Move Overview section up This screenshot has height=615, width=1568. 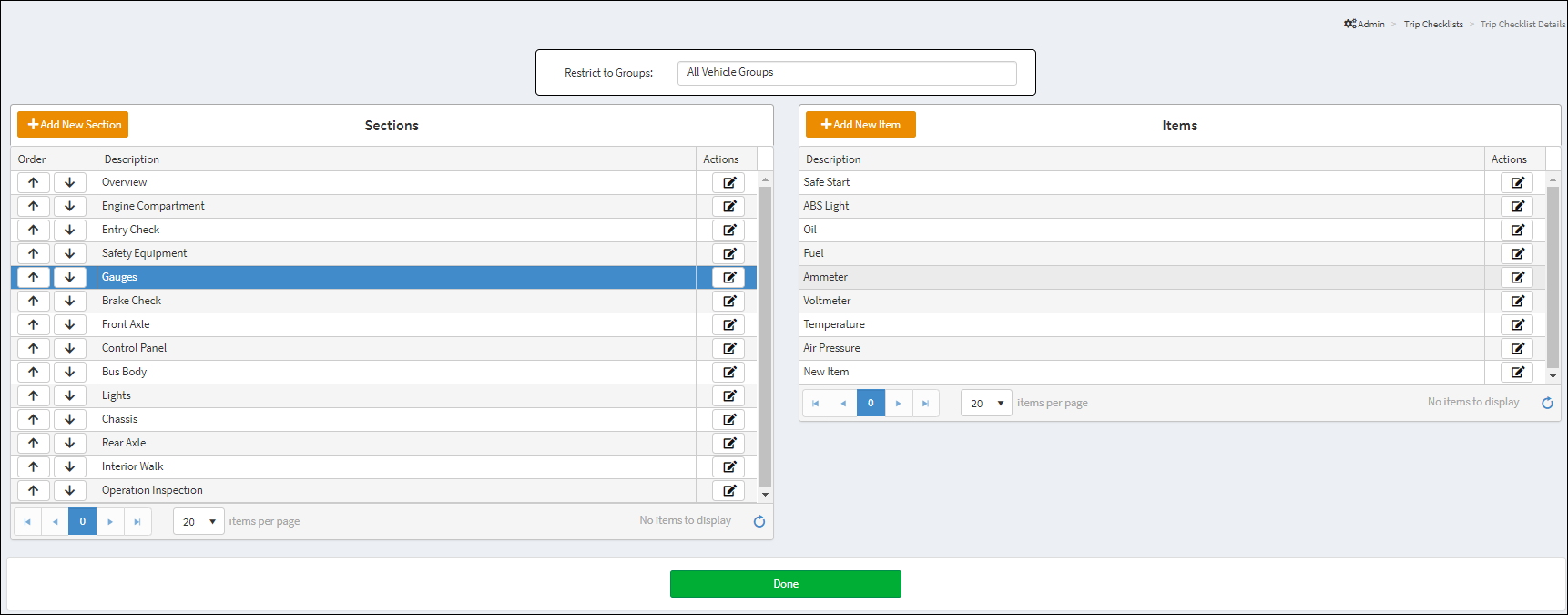point(33,182)
